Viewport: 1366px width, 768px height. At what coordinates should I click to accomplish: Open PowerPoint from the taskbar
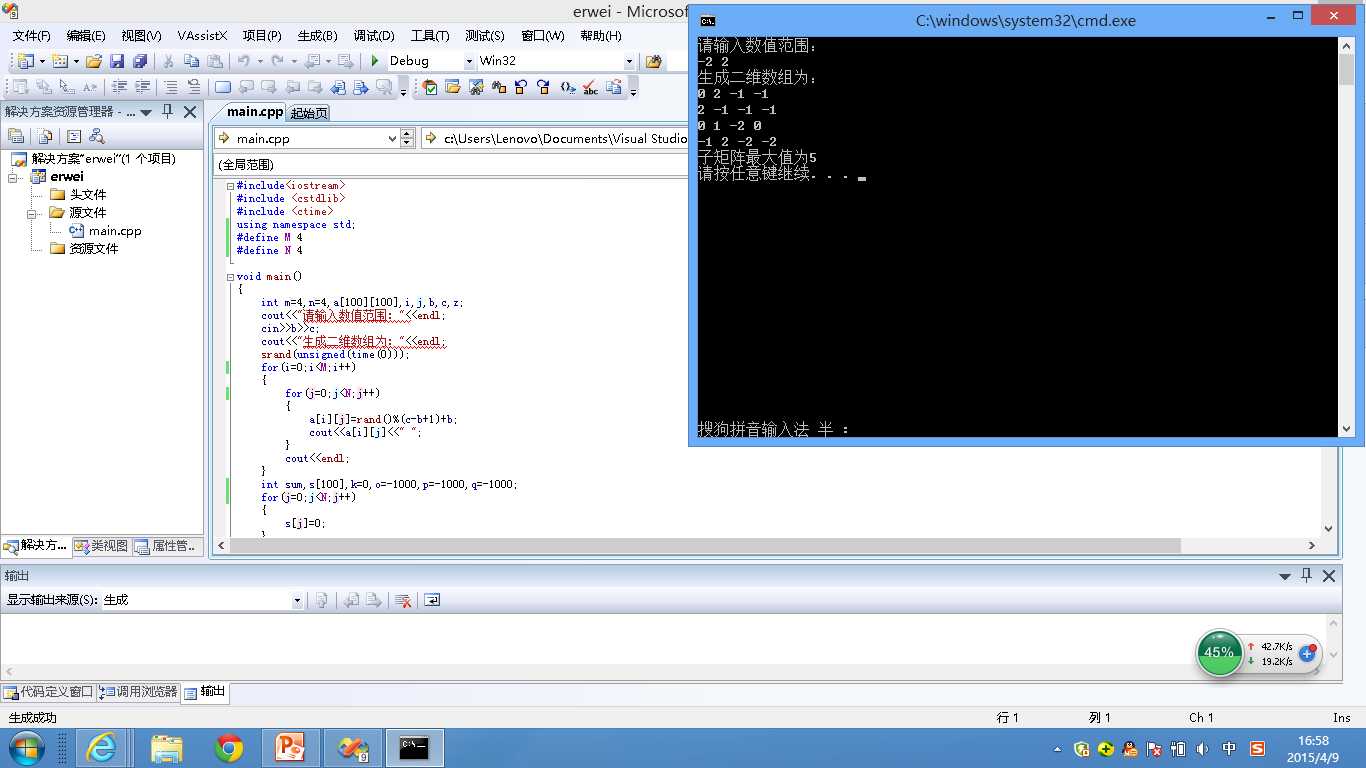tap(291, 748)
